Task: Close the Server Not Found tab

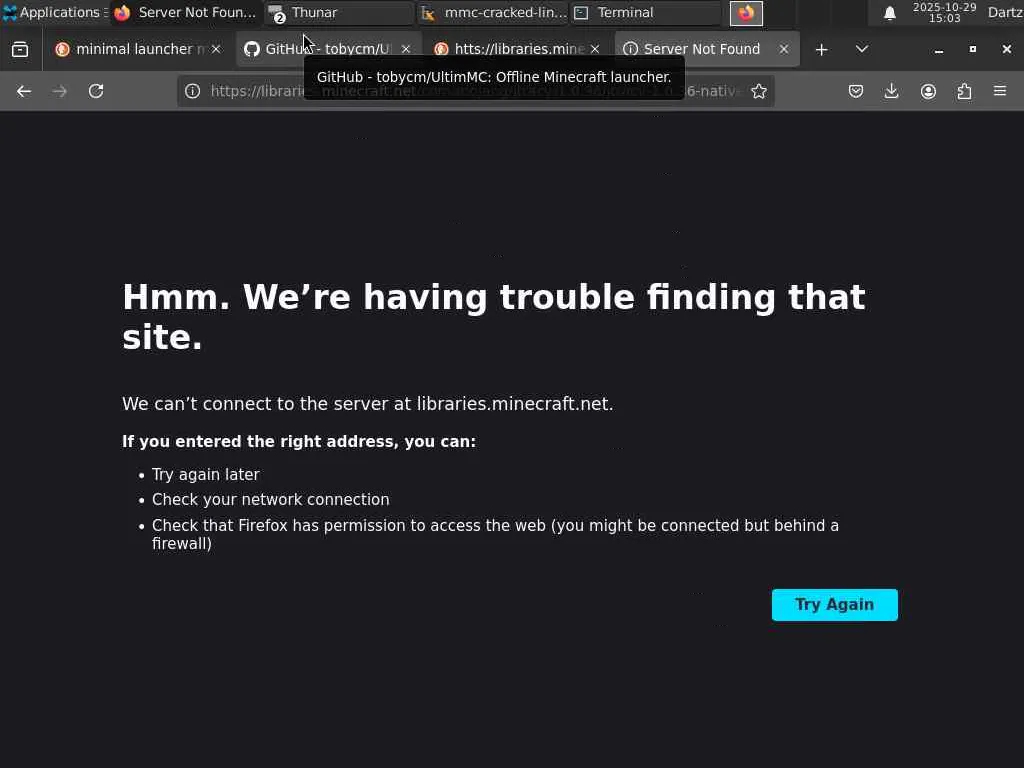Action: (x=784, y=49)
